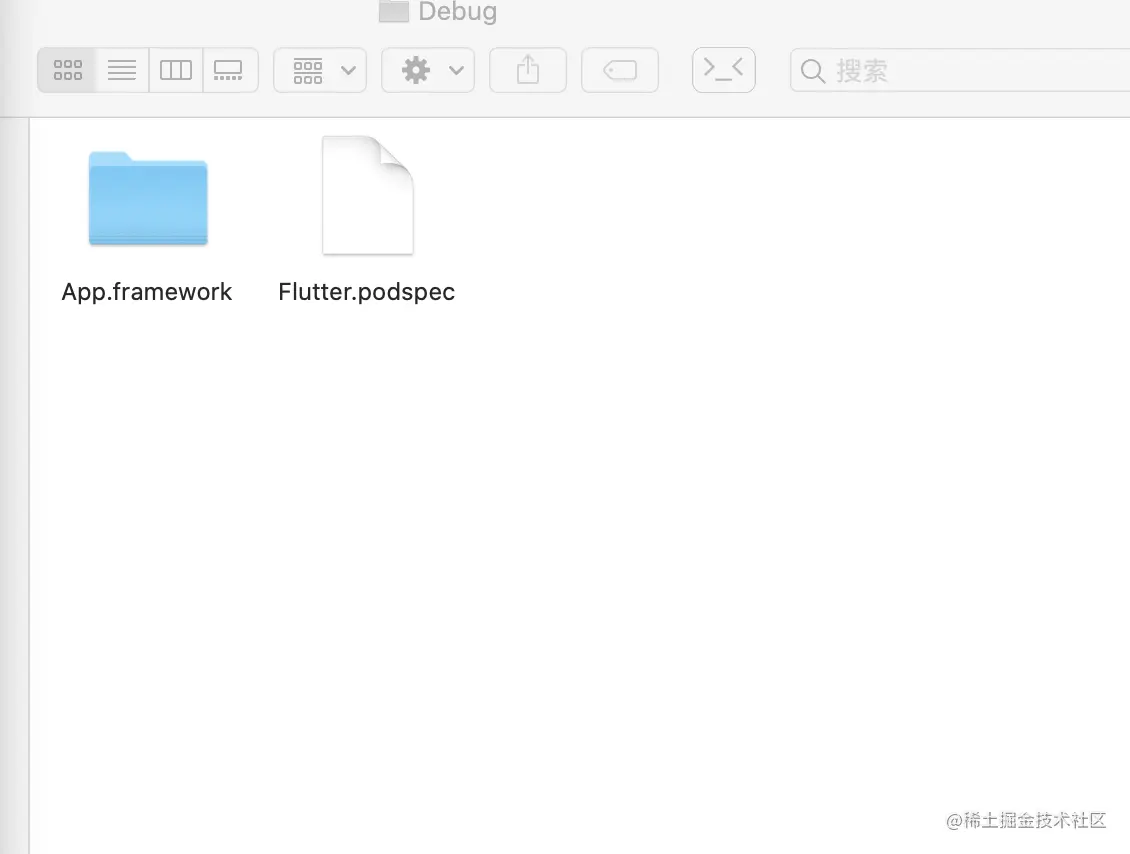Open Terminal here using toolbar icon

724,70
